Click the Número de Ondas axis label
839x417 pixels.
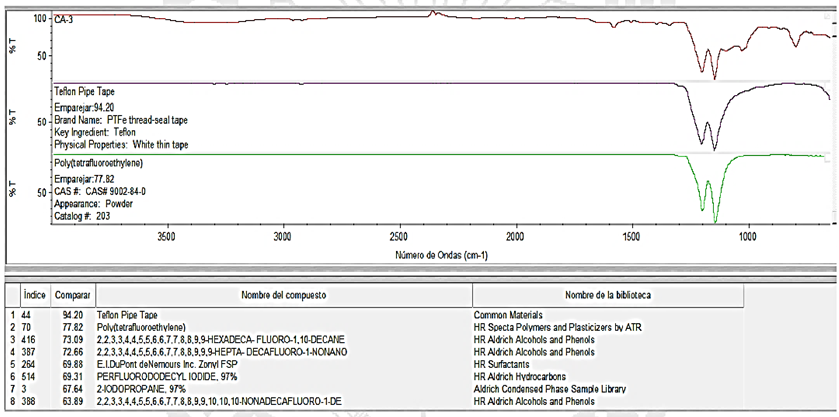tap(439, 255)
